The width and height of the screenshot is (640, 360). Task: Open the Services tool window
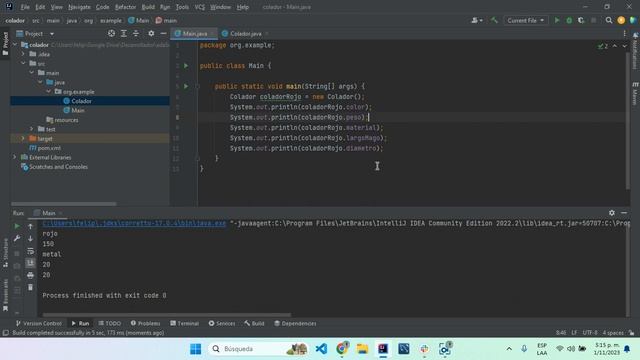tap(222, 323)
